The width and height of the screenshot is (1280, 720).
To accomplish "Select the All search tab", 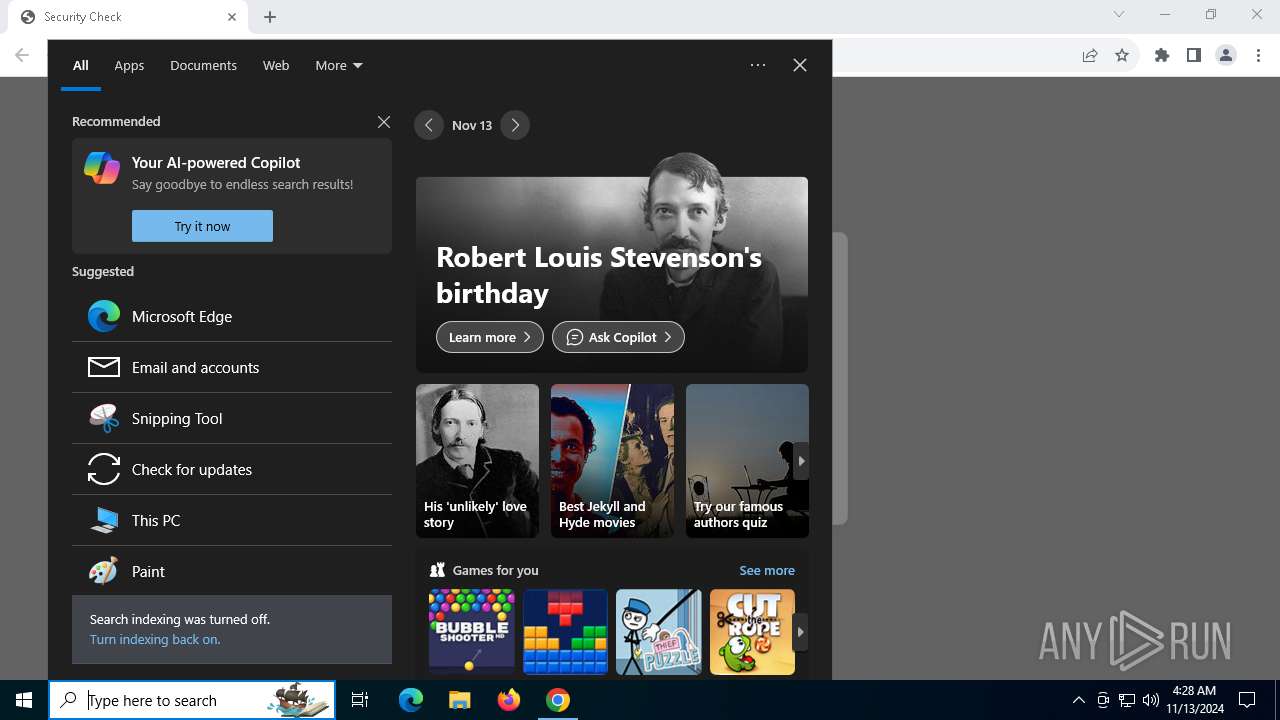I will [81, 65].
